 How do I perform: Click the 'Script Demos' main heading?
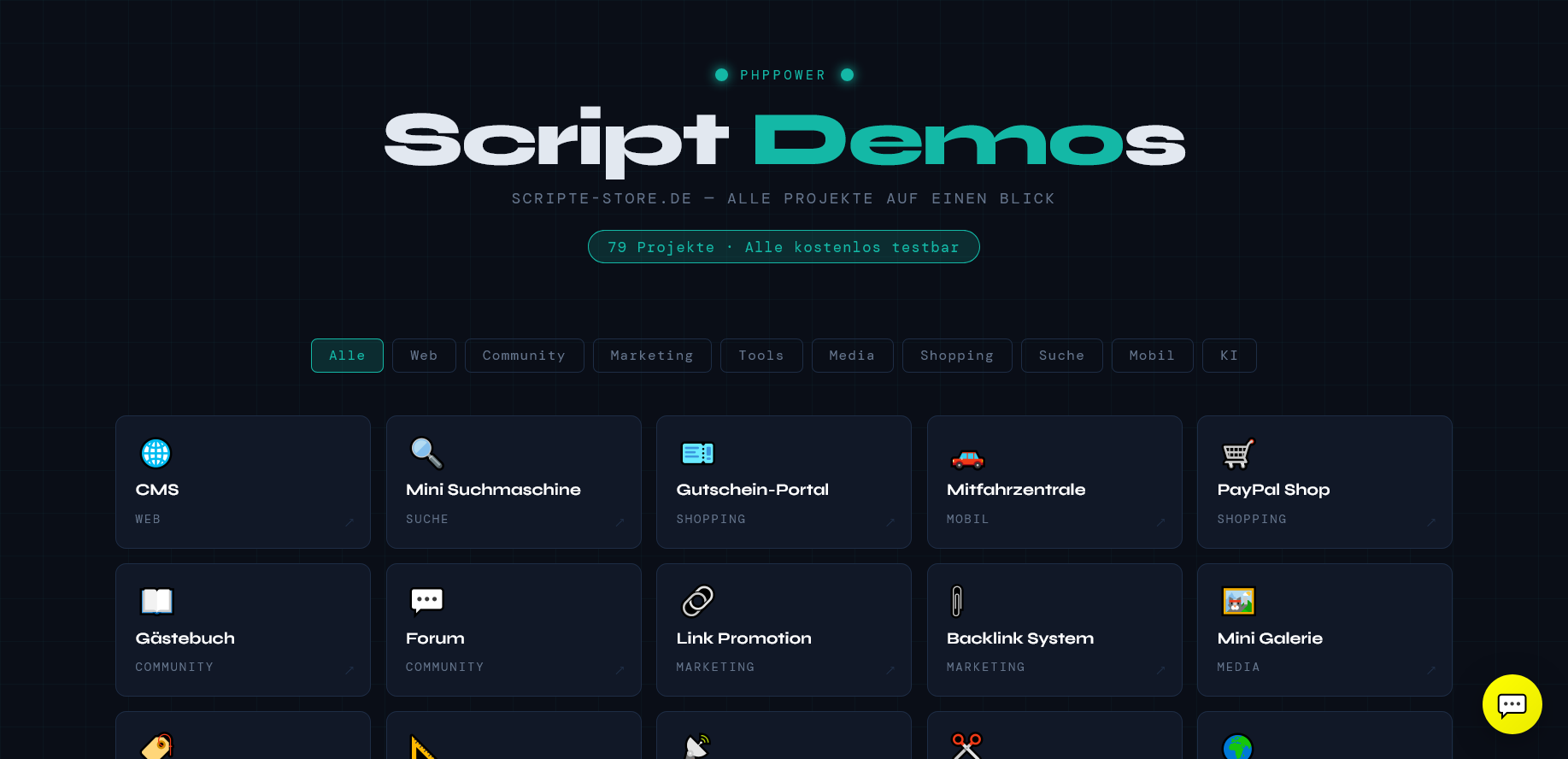(784, 141)
